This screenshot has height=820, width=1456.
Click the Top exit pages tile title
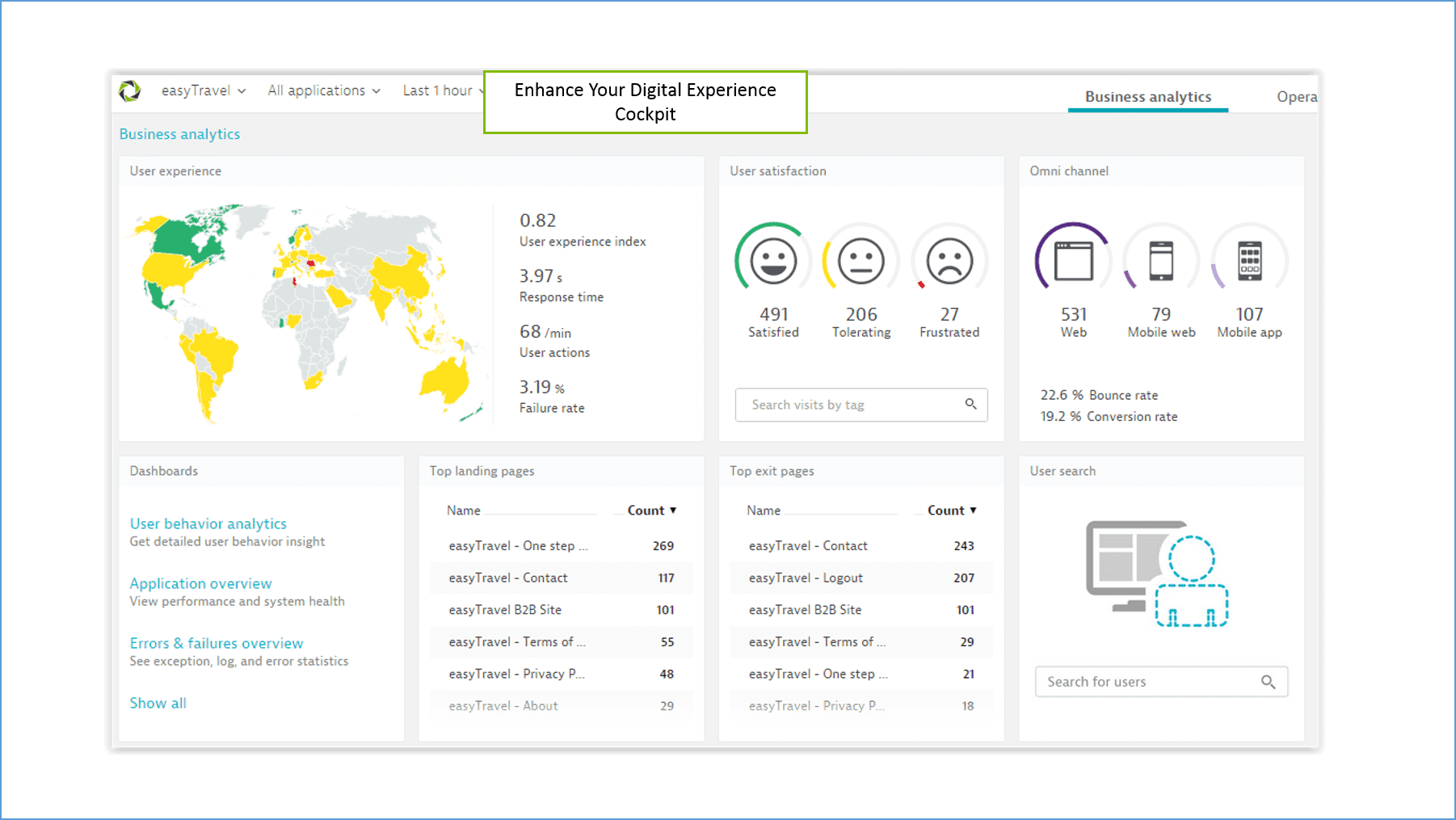coord(772,471)
